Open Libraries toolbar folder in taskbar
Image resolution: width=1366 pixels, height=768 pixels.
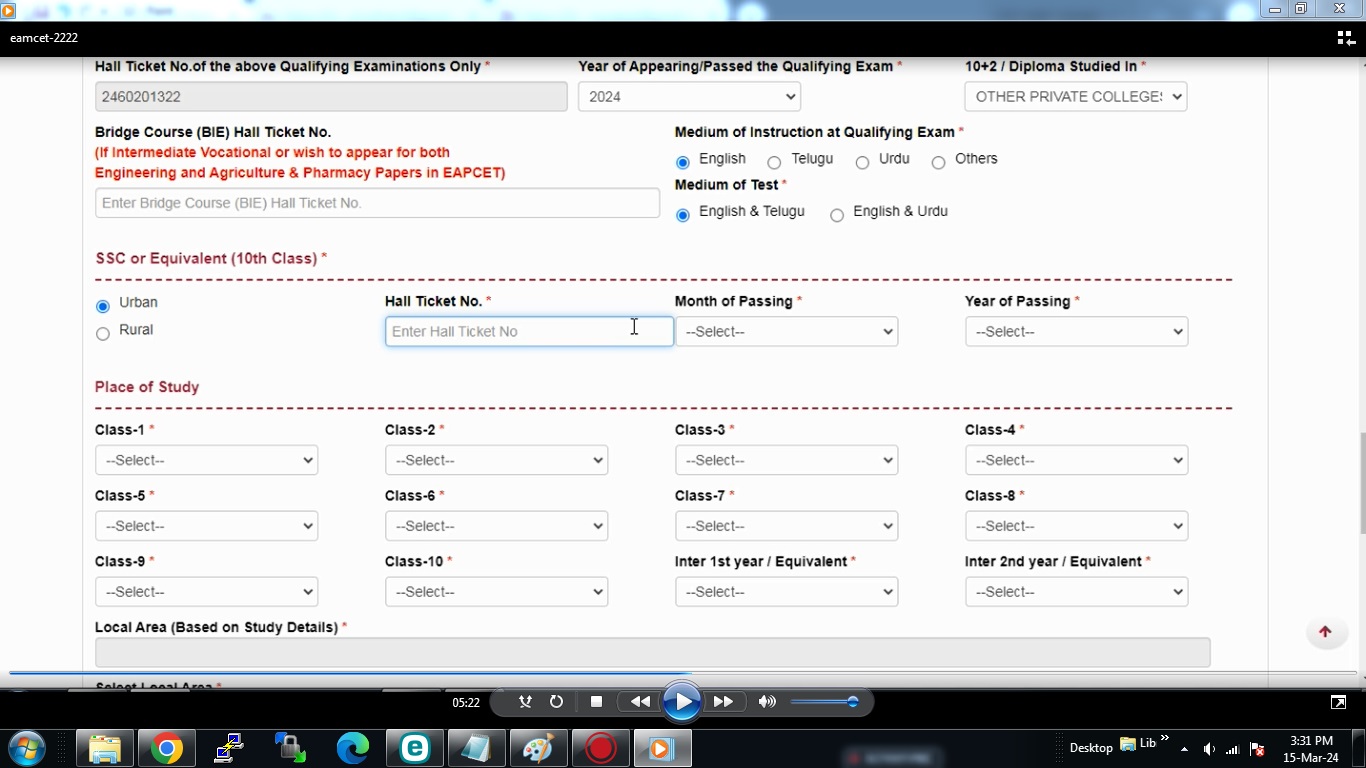(1138, 743)
